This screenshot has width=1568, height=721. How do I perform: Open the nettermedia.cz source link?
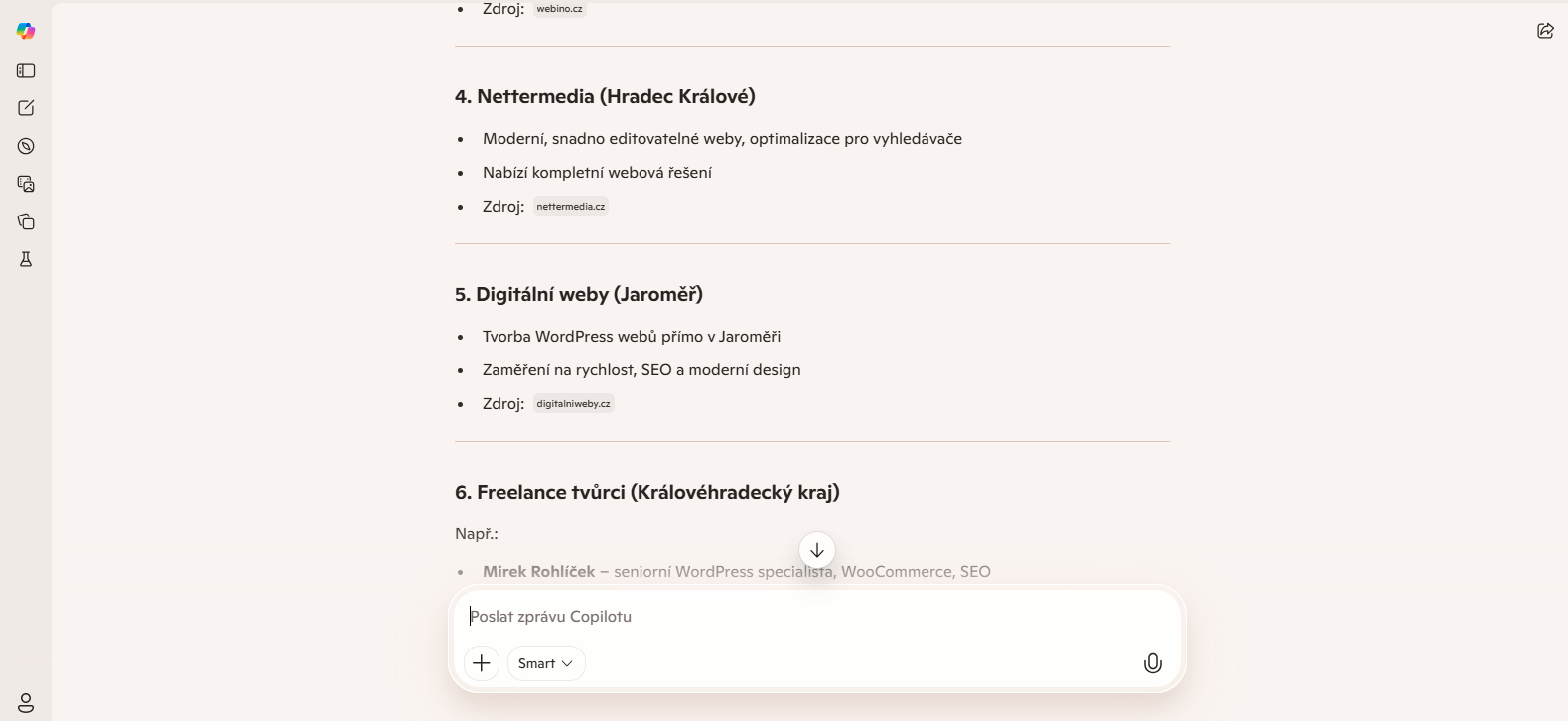click(x=571, y=207)
